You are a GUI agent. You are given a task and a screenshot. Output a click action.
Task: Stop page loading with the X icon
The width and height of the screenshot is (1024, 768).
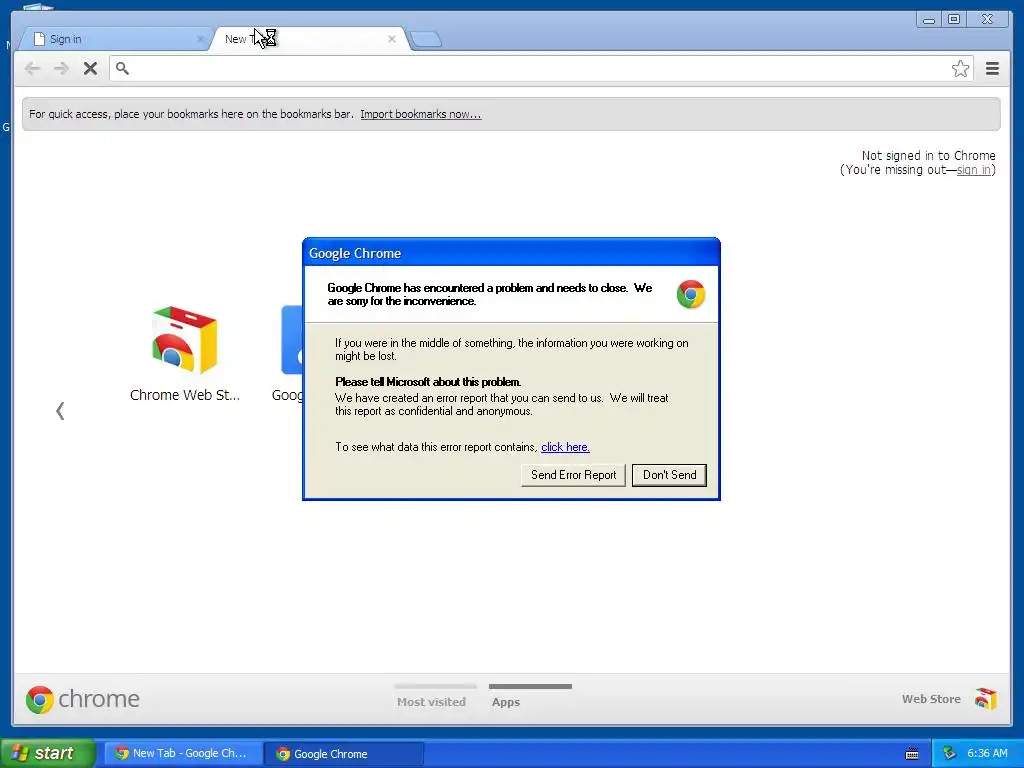click(90, 69)
